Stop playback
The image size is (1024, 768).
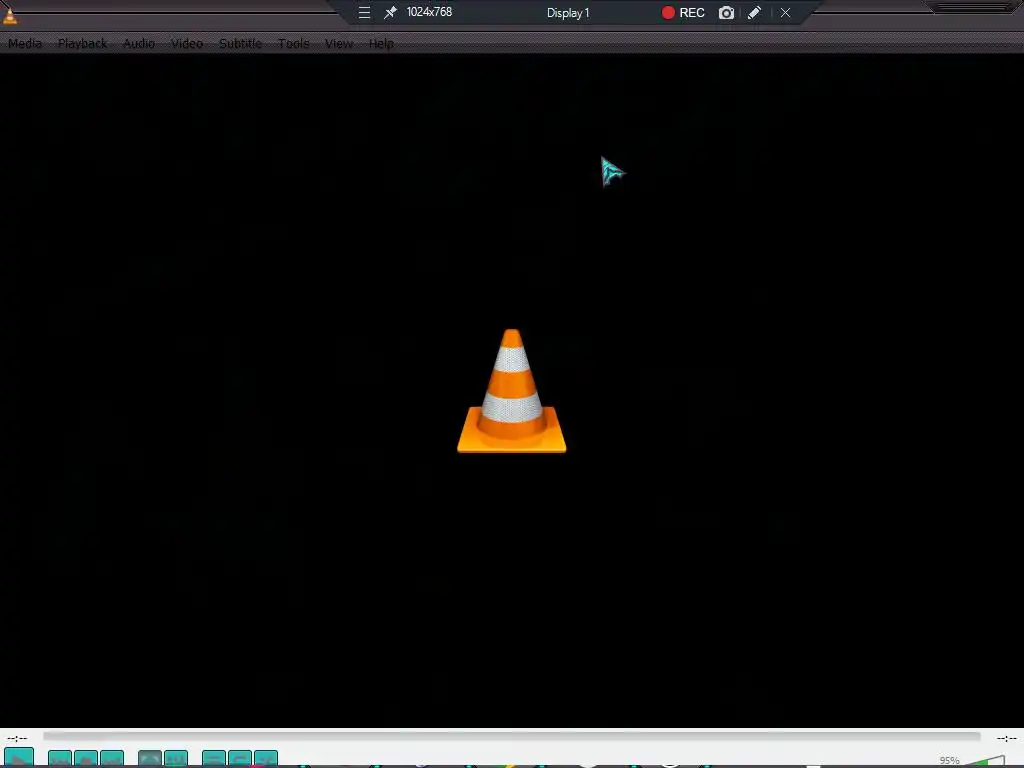coord(86,759)
